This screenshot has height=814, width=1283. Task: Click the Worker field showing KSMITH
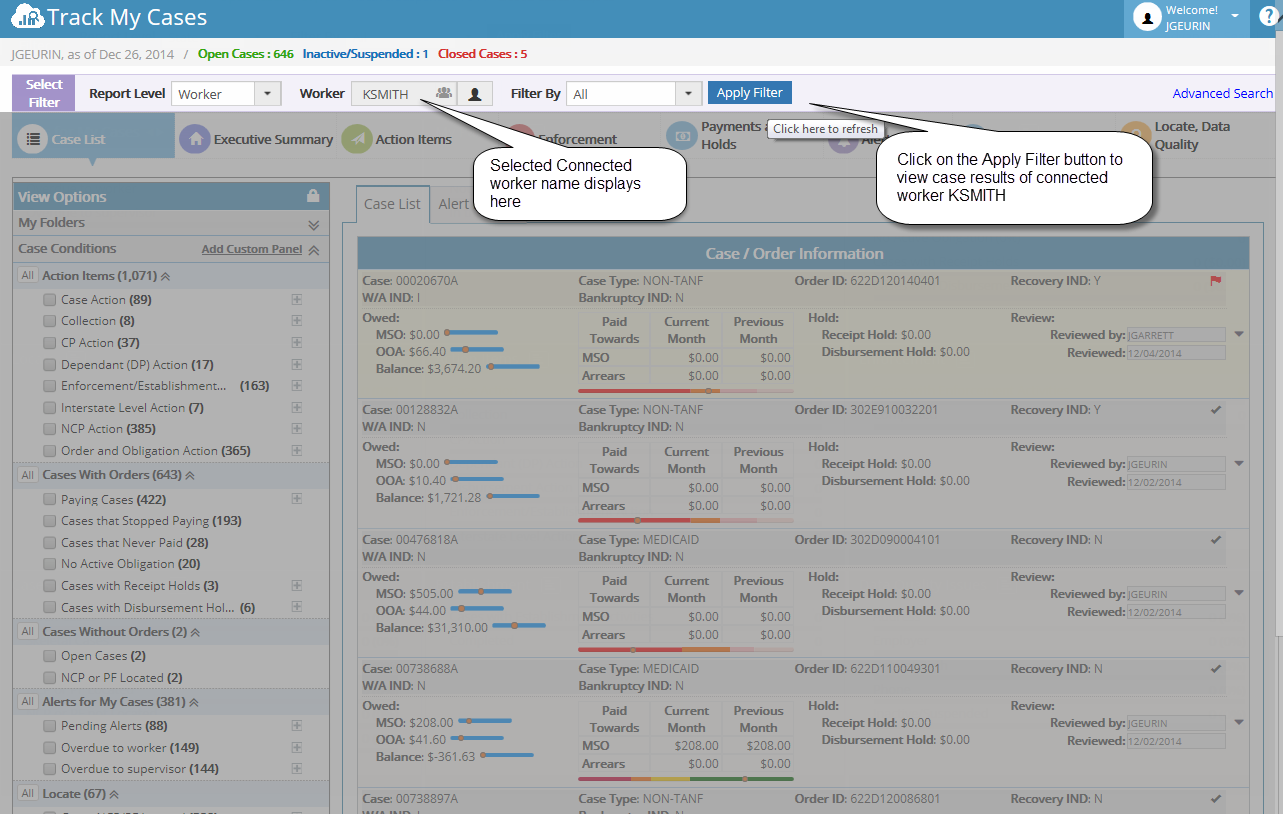(x=404, y=94)
